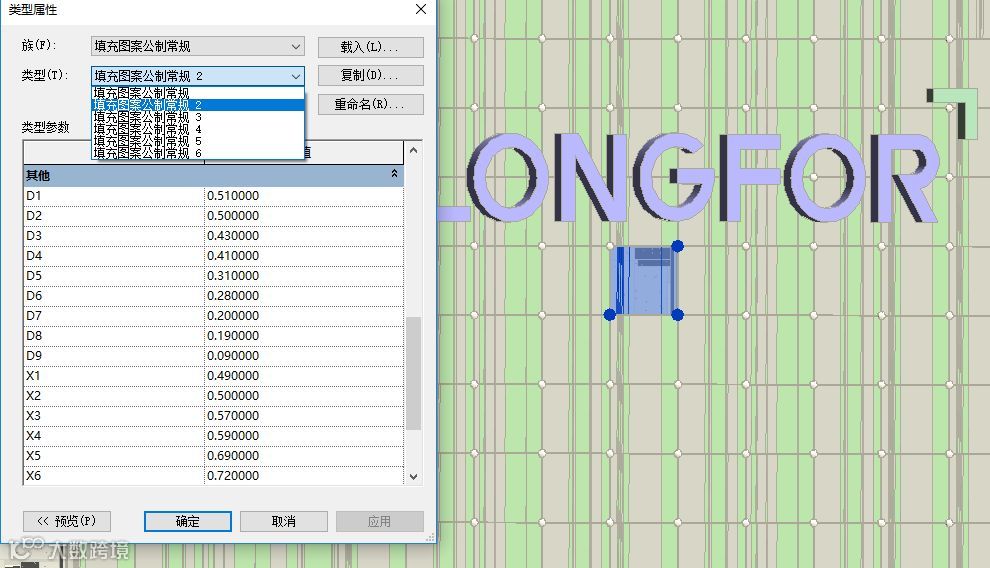Select the X4 parameter name

click(114, 435)
